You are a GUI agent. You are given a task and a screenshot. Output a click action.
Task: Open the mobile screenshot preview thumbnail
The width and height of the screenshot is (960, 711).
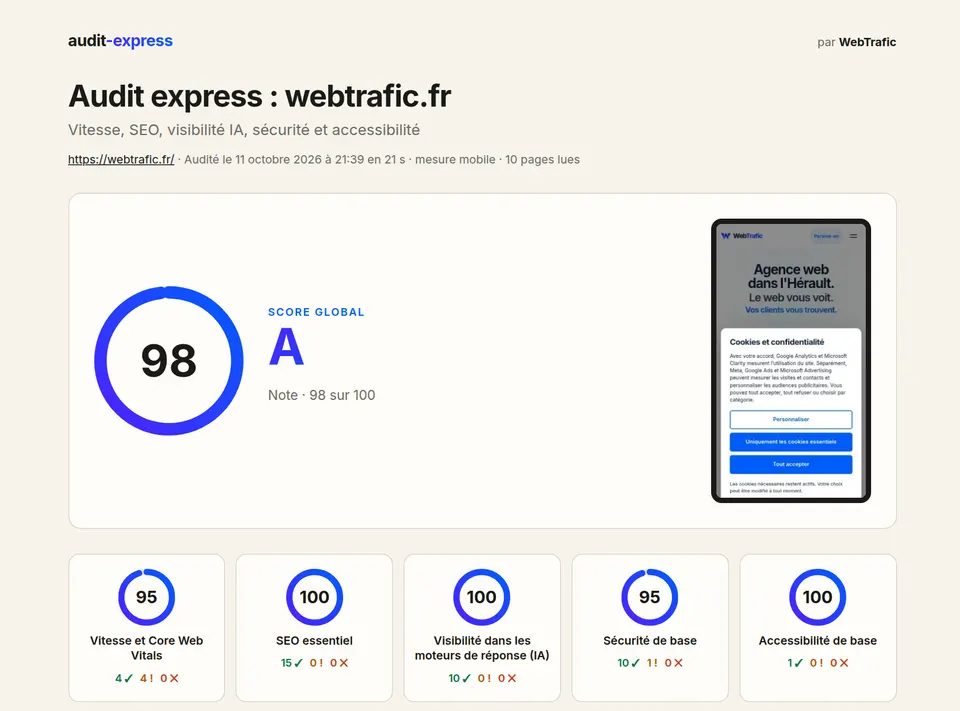(790, 361)
